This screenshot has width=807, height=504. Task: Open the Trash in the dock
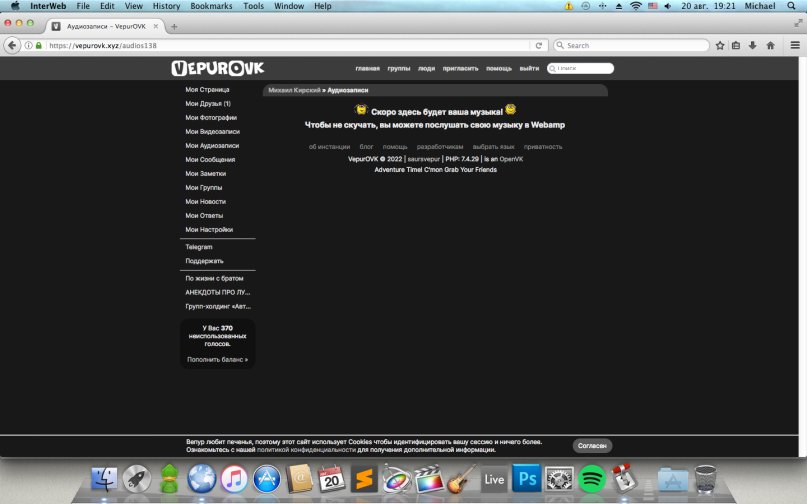coord(705,479)
